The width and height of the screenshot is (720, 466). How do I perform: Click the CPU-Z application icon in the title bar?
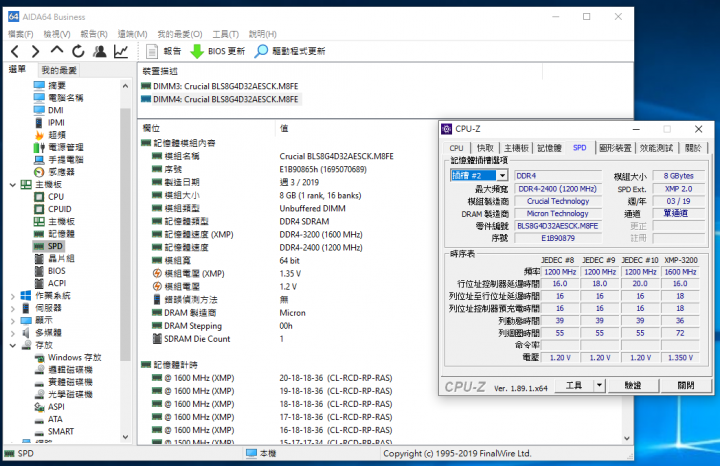coord(446,129)
